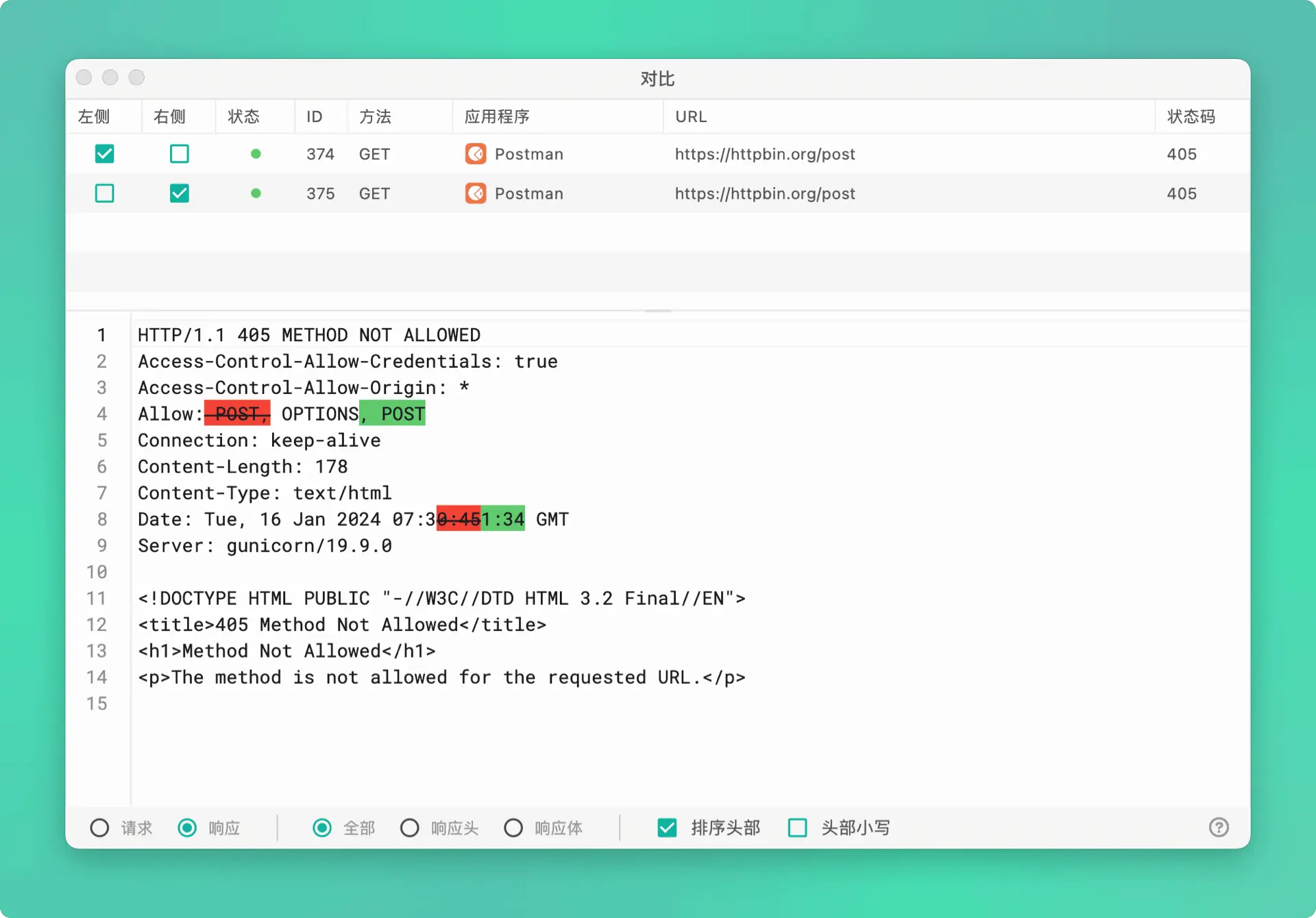Toggle the 排序头部 checkbox
The height and width of the screenshot is (918, 1316).
tap(667, 828)
